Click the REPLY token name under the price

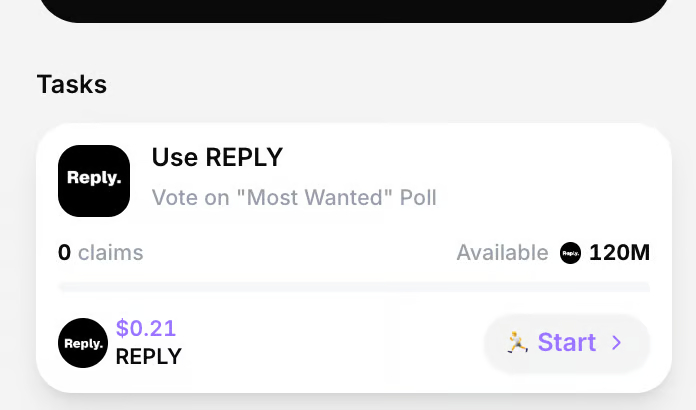coord(149,356)
